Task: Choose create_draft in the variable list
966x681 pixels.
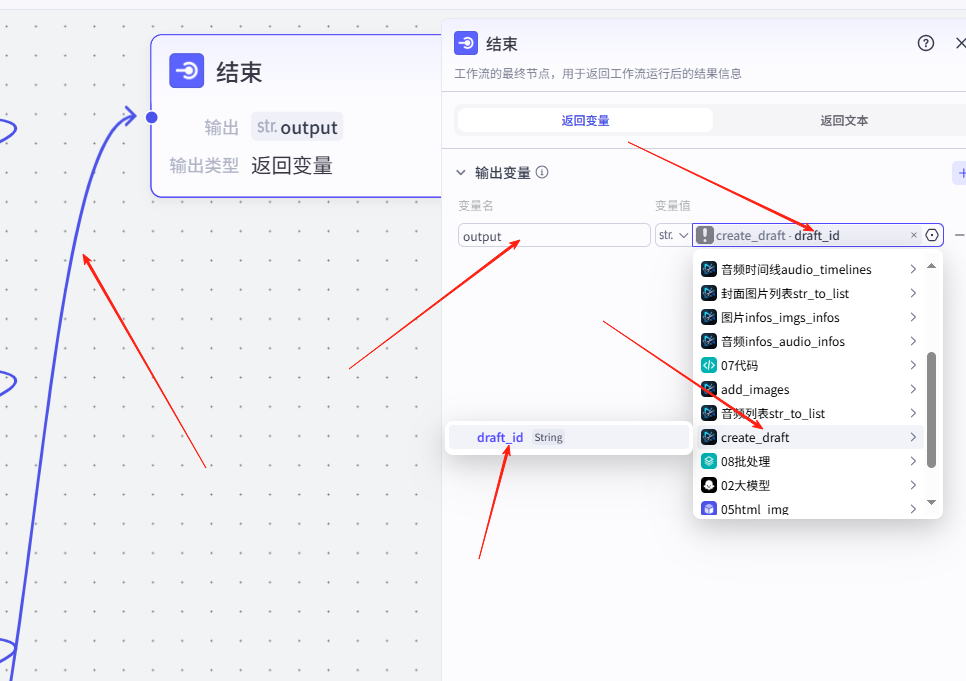Action: [755, 437]
